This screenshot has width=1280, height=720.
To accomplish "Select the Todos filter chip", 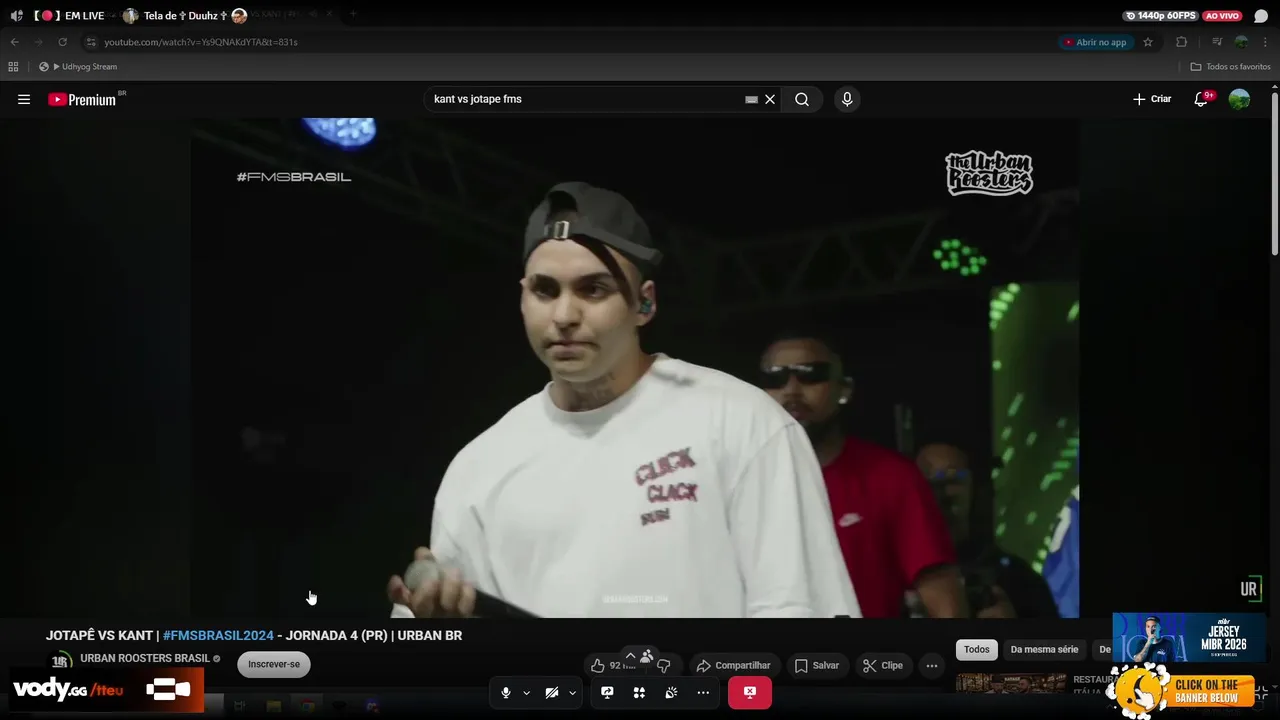I will [977, 649].
